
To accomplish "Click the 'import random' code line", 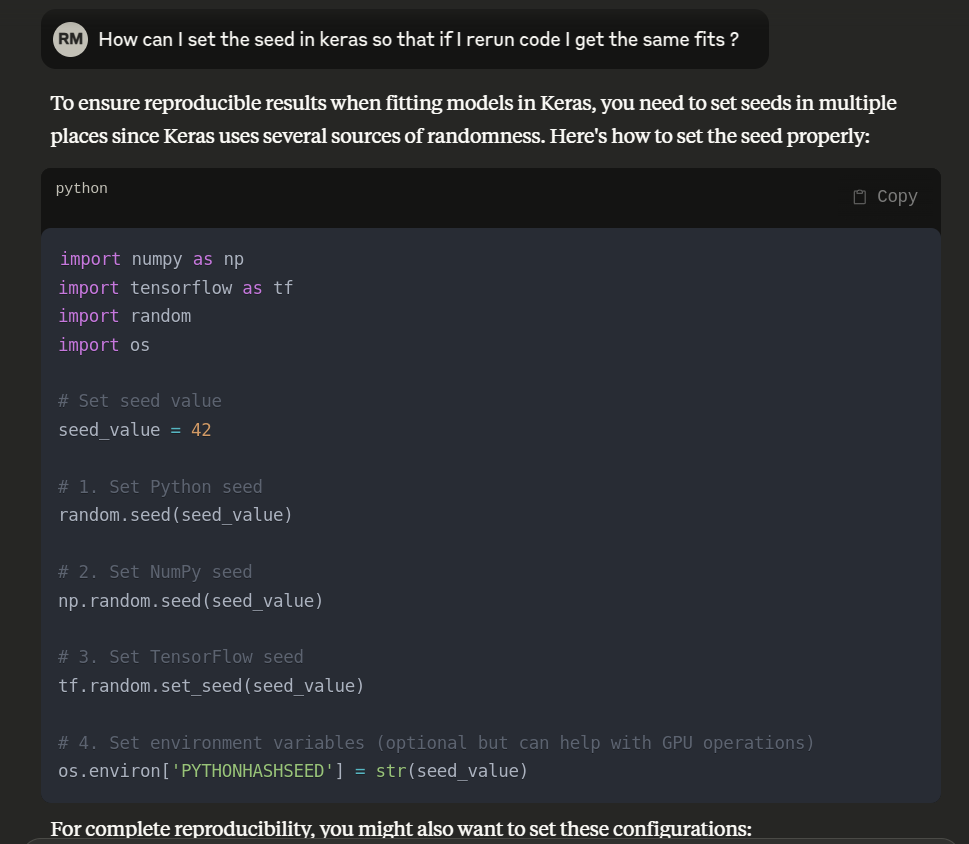I will [x=125, y=316].
